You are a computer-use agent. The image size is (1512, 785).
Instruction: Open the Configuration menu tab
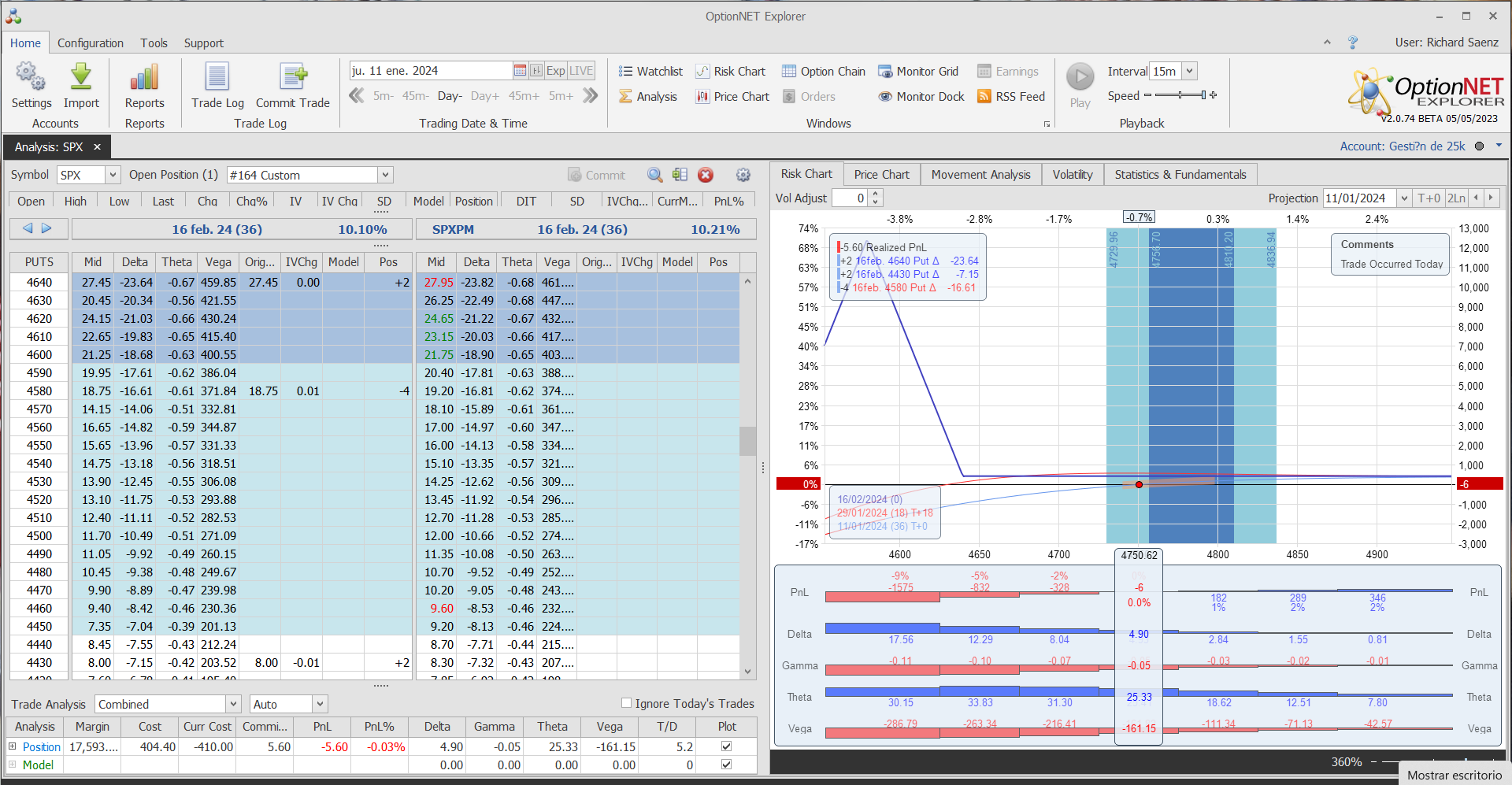pos(90,43)
